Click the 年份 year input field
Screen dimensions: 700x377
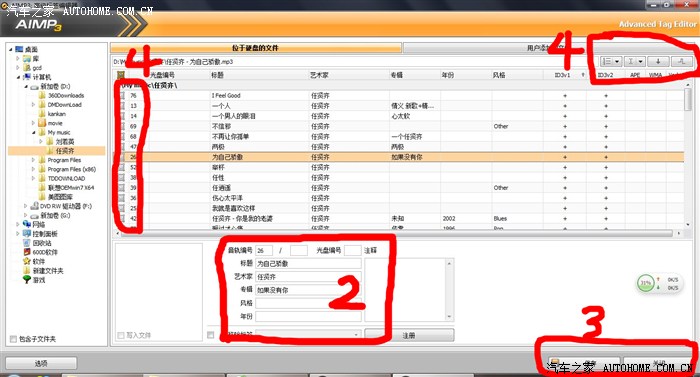click(308, 317)
